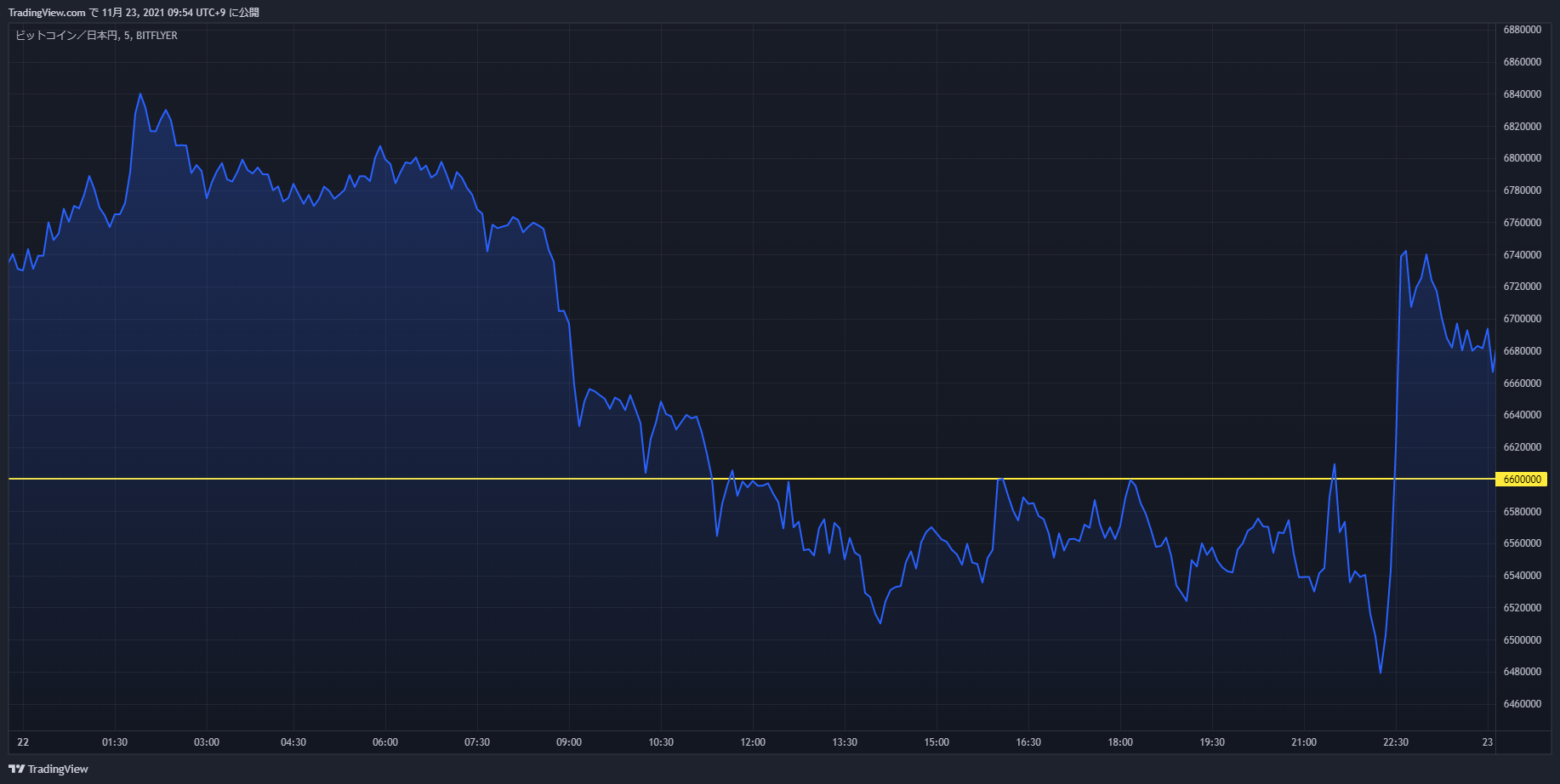Click the yellow 6600000 price label
This screenshot has height=784, width=1560.
pyautogui.click(x=1522, y=480)
